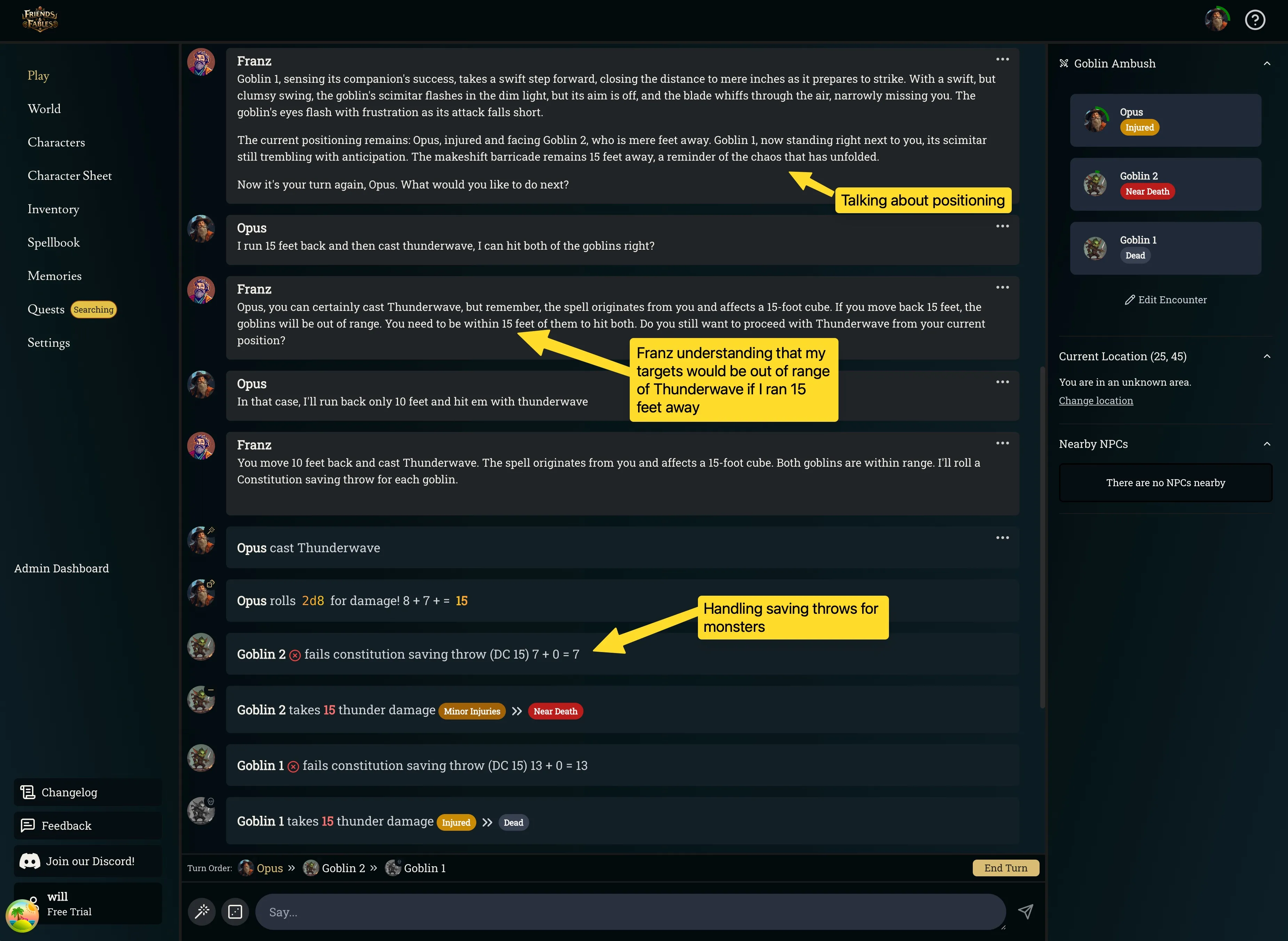Image resolution: width=1288 pixels, height=941 pixels.
Task: Open the help question mark icon
Action: (x=1255, y=20)
